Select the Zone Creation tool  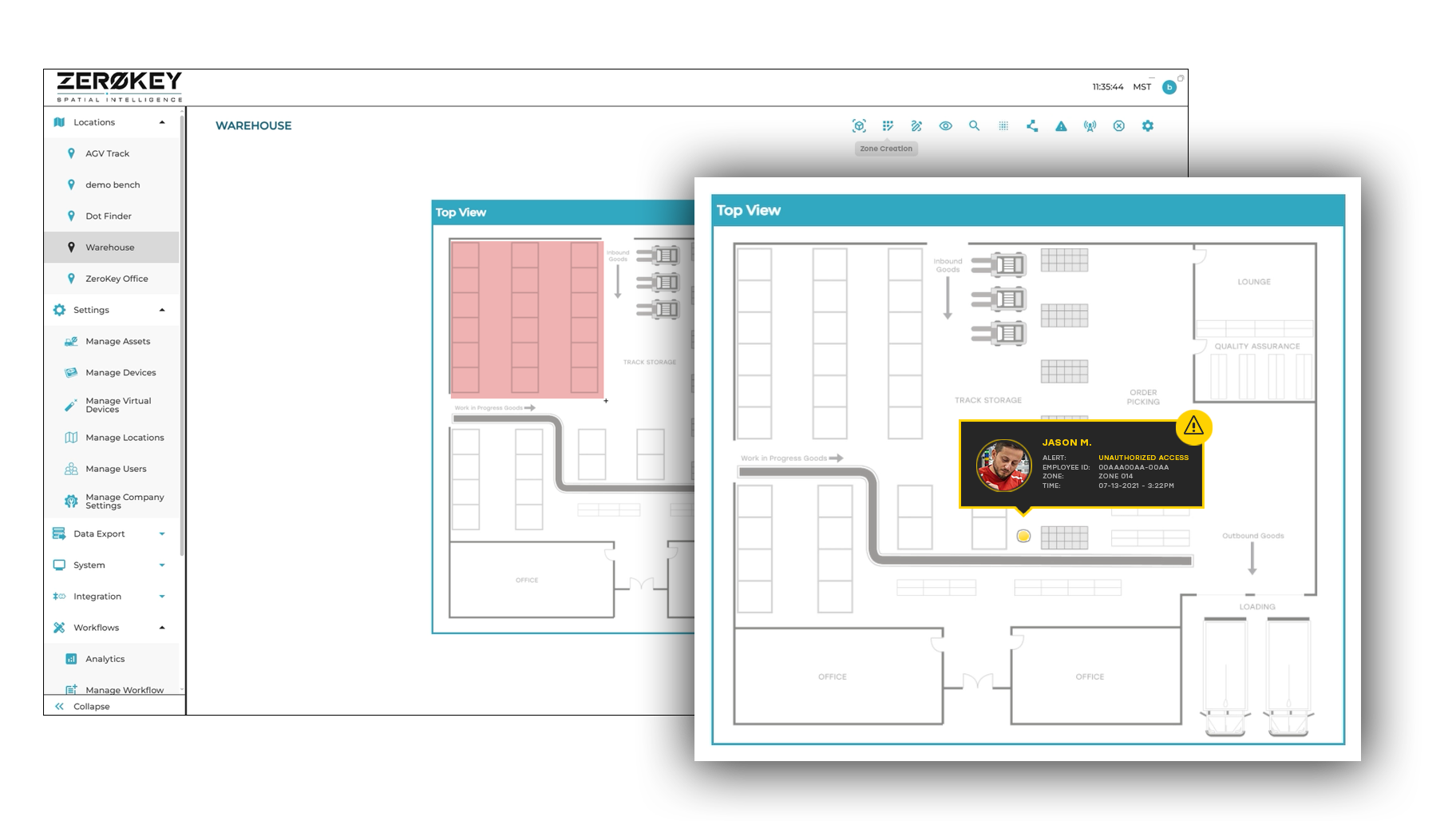click(888, 126)
